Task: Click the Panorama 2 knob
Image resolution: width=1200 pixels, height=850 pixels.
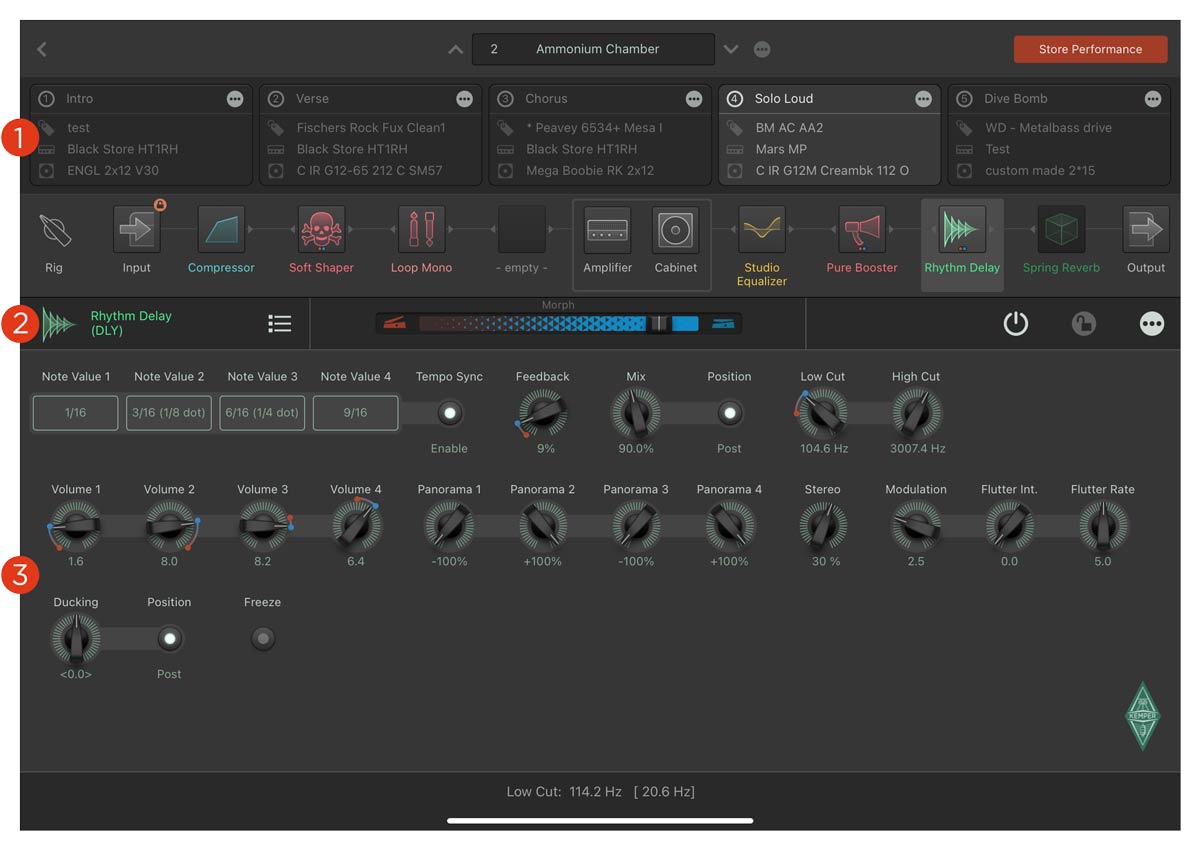Action: [x=543, y=525]
